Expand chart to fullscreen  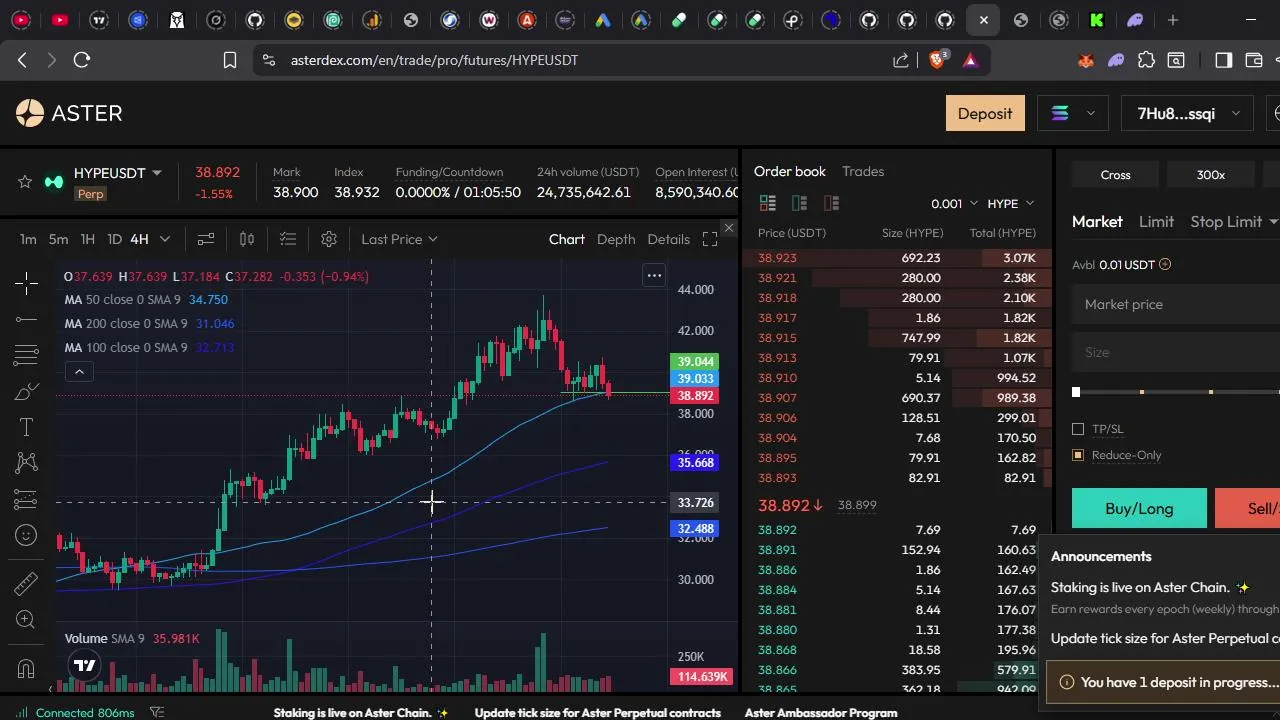click(710, 239)
